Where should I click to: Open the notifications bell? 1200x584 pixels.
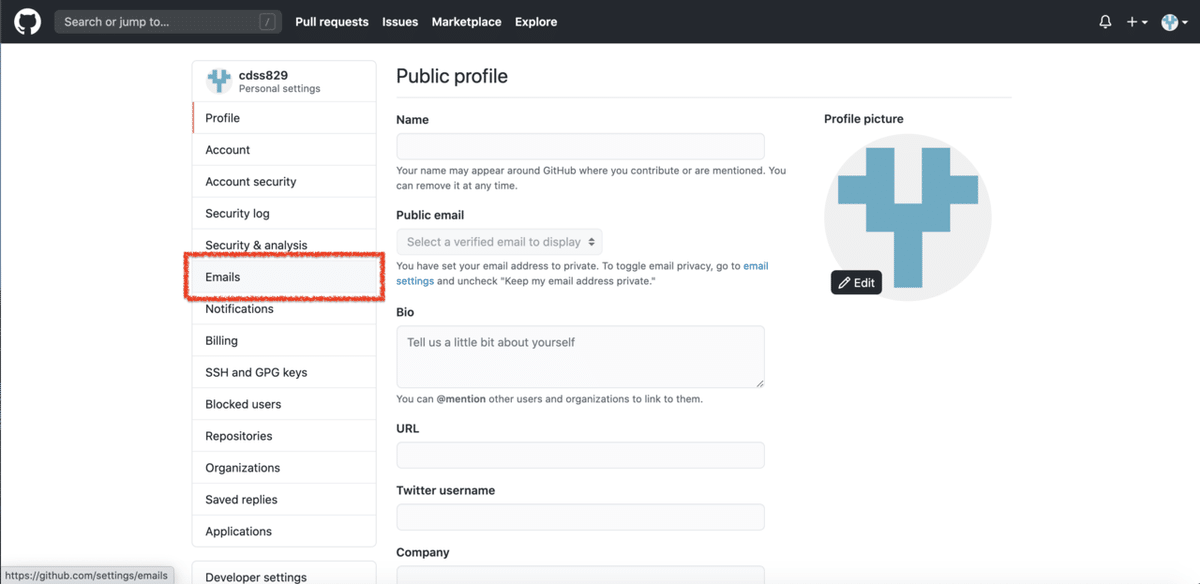(x=1105, y=21)
